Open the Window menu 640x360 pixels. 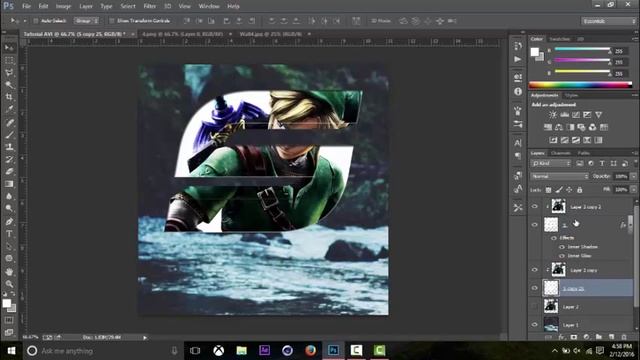(x=209, y=6)
